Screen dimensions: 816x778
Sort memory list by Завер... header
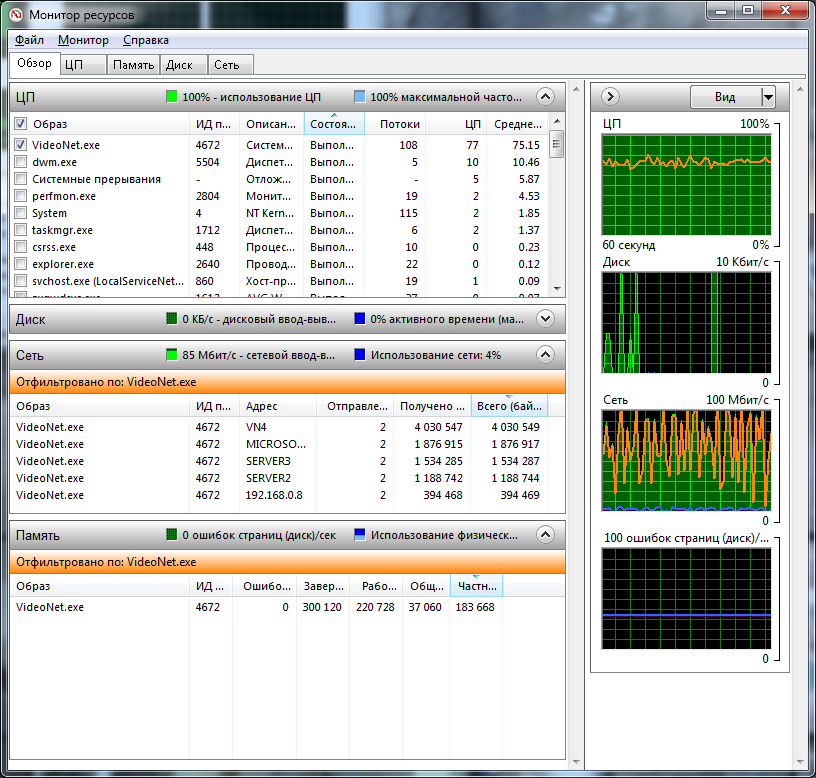pos(323,586)
